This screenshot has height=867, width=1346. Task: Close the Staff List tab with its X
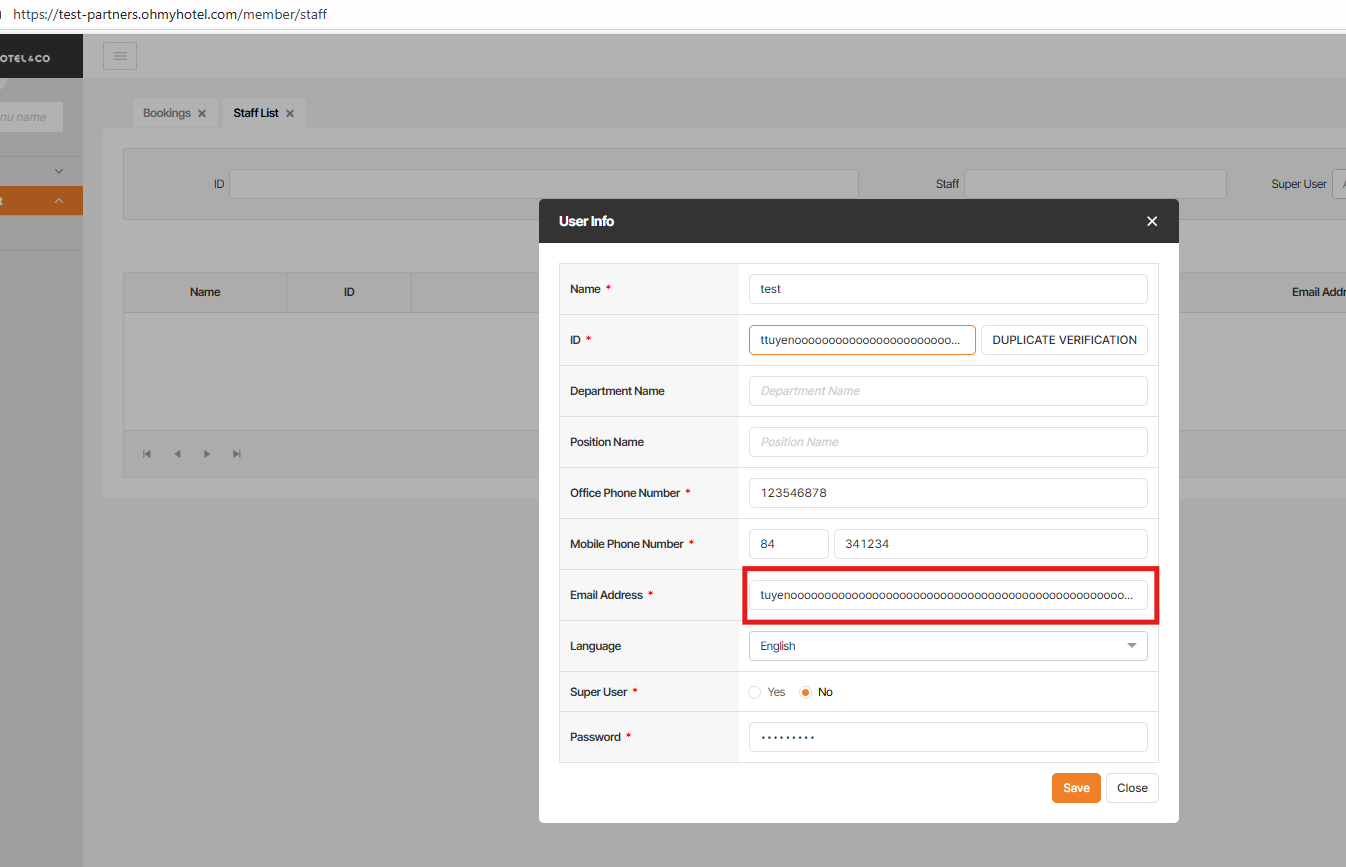click(290, 114)
